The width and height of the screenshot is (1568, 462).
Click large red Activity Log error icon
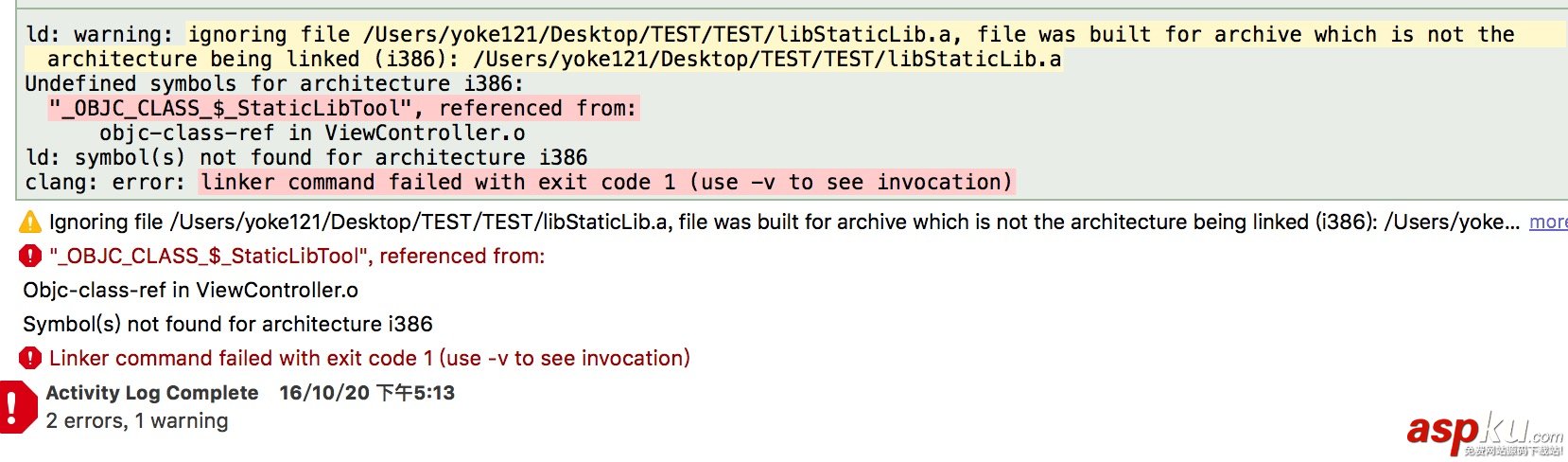(13, 406)
